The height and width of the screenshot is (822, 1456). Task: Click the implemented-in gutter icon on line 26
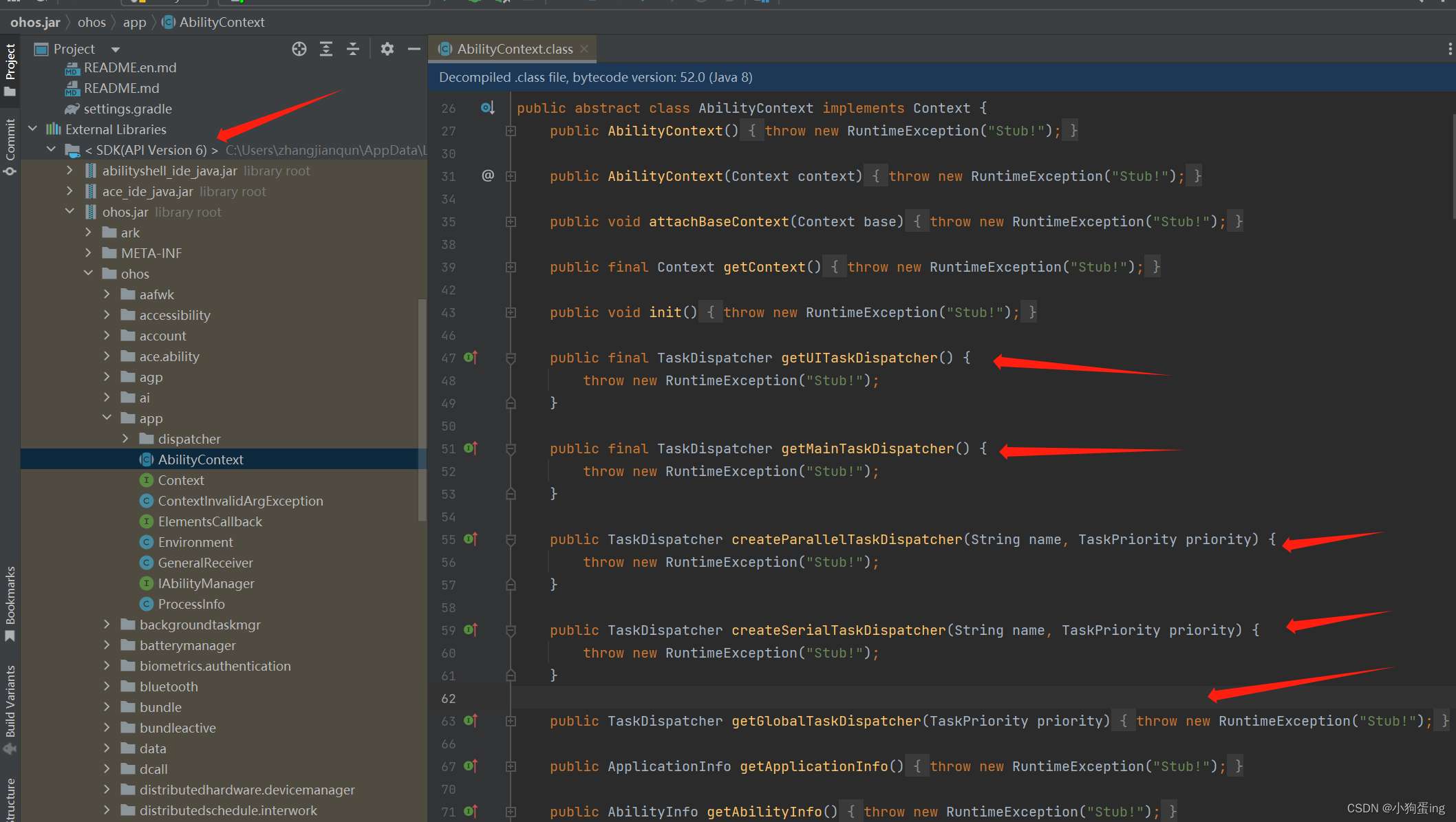click(x=488, y=108)
